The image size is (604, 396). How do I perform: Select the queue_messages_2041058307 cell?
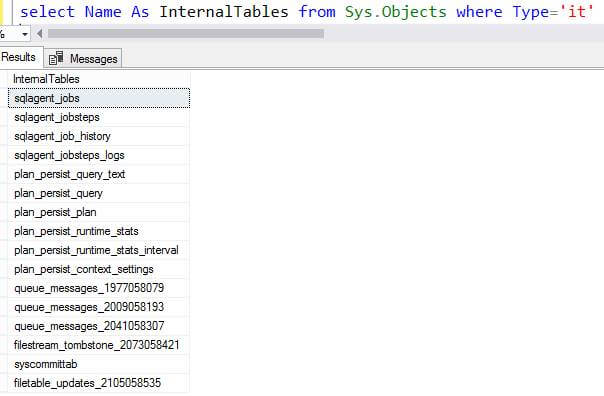tap(99, 326)
